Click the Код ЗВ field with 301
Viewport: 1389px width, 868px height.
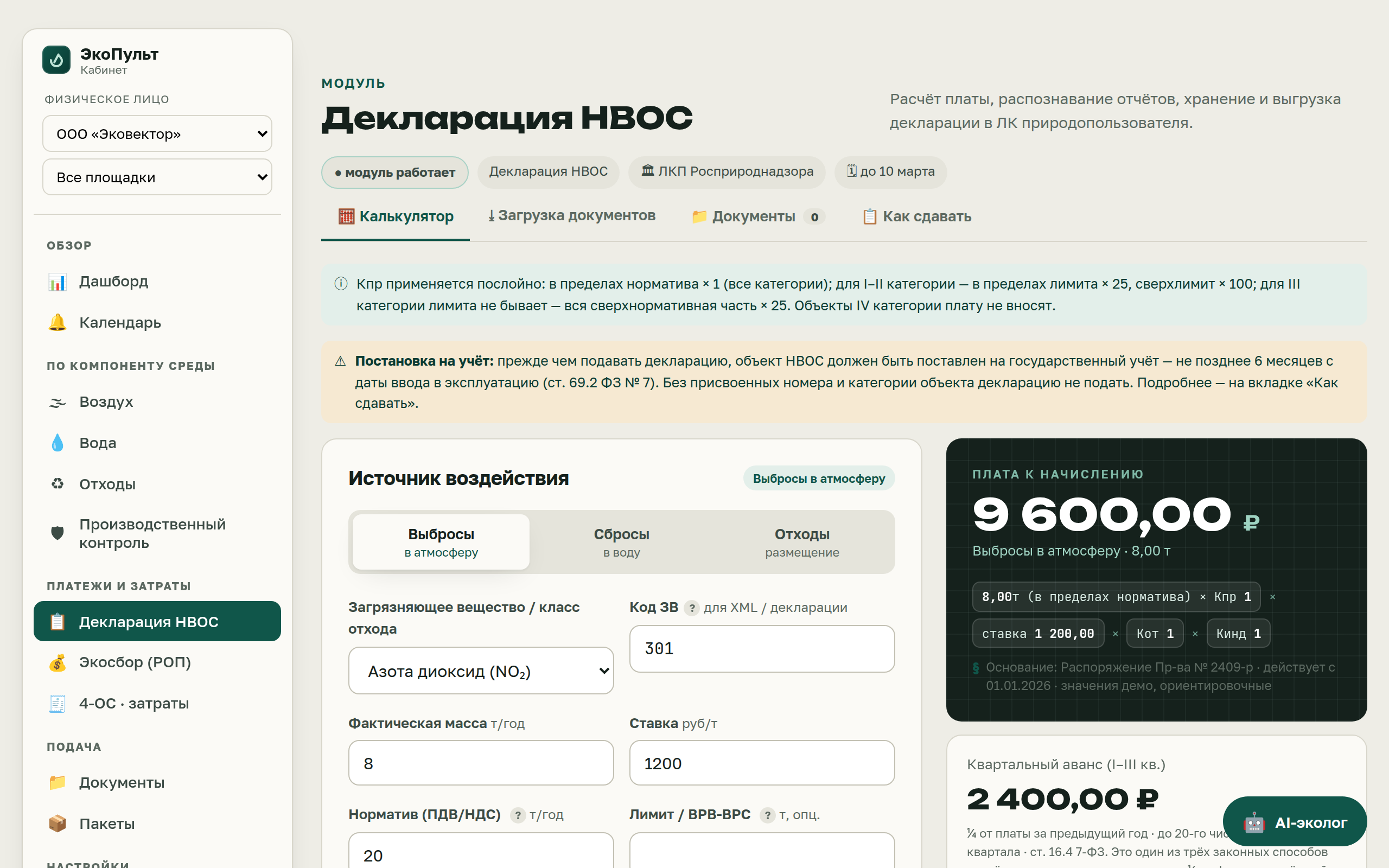pos(762,649)
